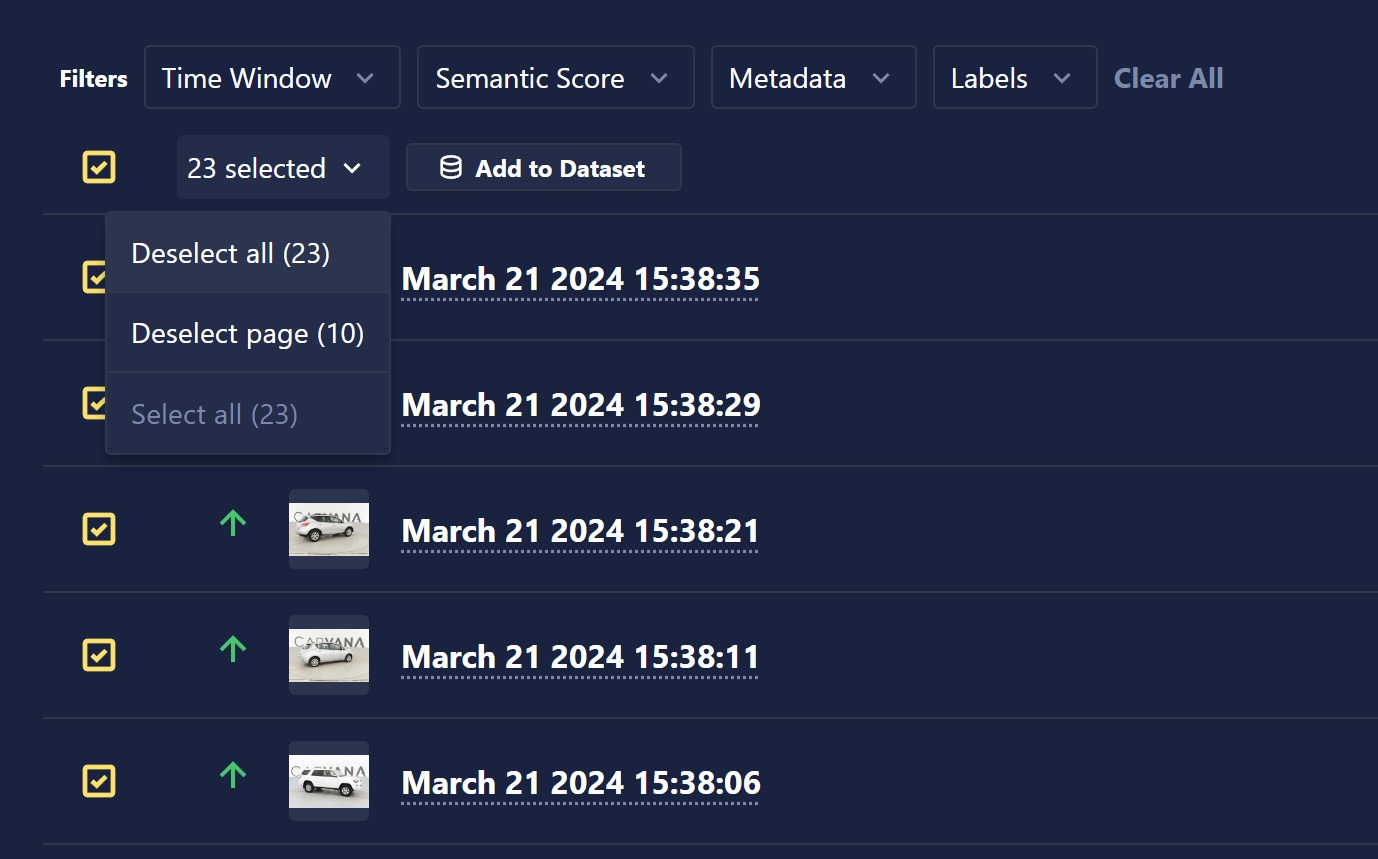Expand the Labels filter dropdown
This screenshot has width=1378, height=859.
pyautogui.click(x=1015, y=77)
